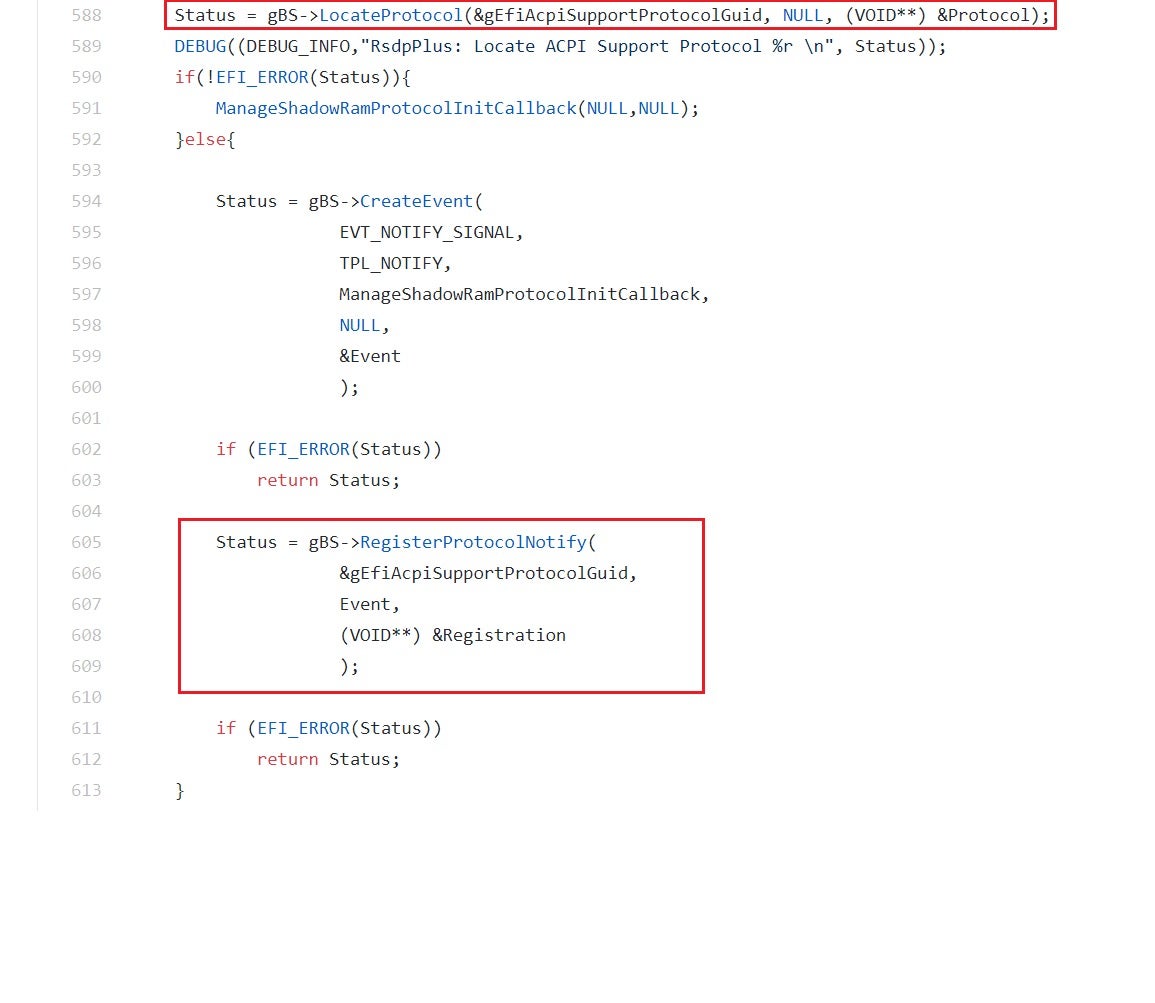
Task: Click ManageShadowRamProtocolInitCallback call on line 591
Action: [396, 108]
